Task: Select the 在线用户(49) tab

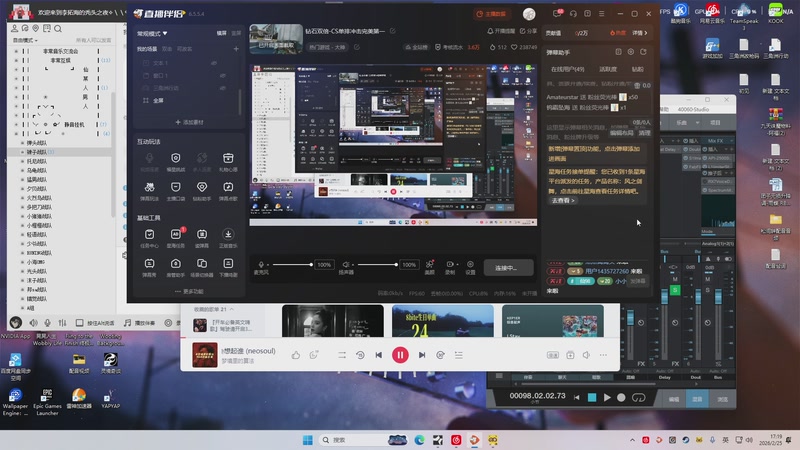Action: 567,69
